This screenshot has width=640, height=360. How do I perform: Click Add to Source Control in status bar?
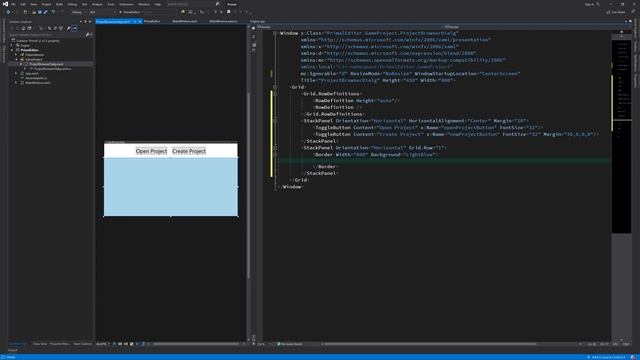coord(607,357)
